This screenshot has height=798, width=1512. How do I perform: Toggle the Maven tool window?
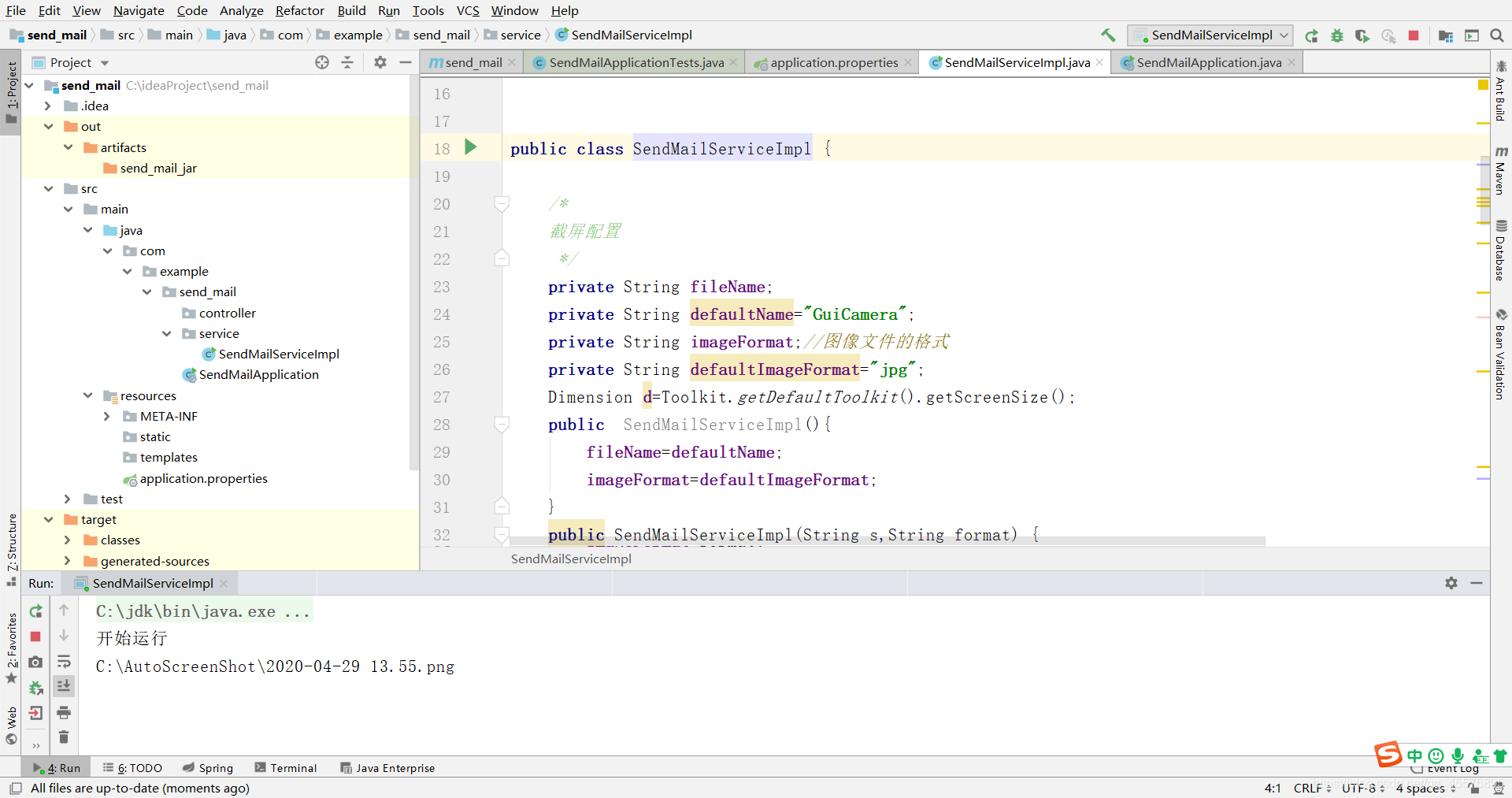tap(1501, 170)
